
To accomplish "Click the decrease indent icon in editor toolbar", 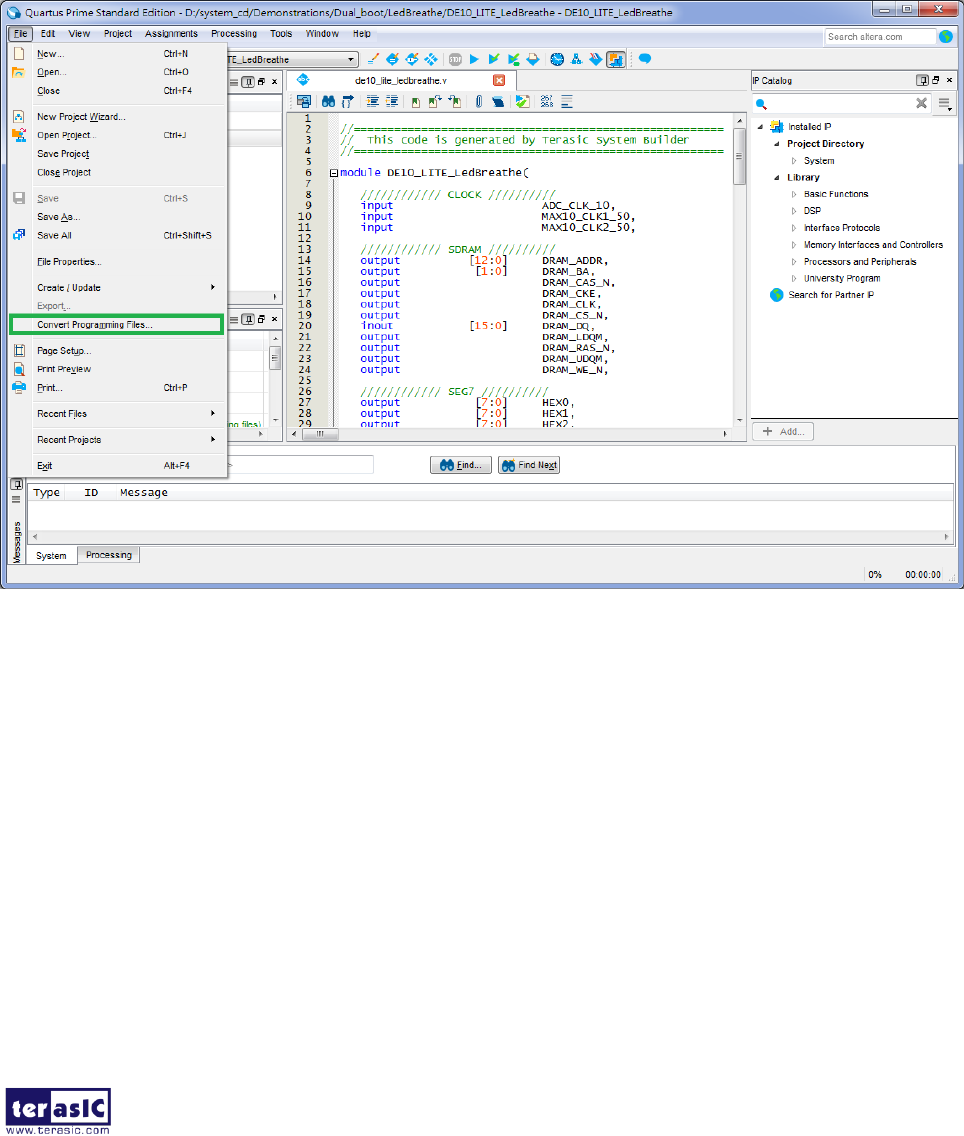I will [392, 101].
